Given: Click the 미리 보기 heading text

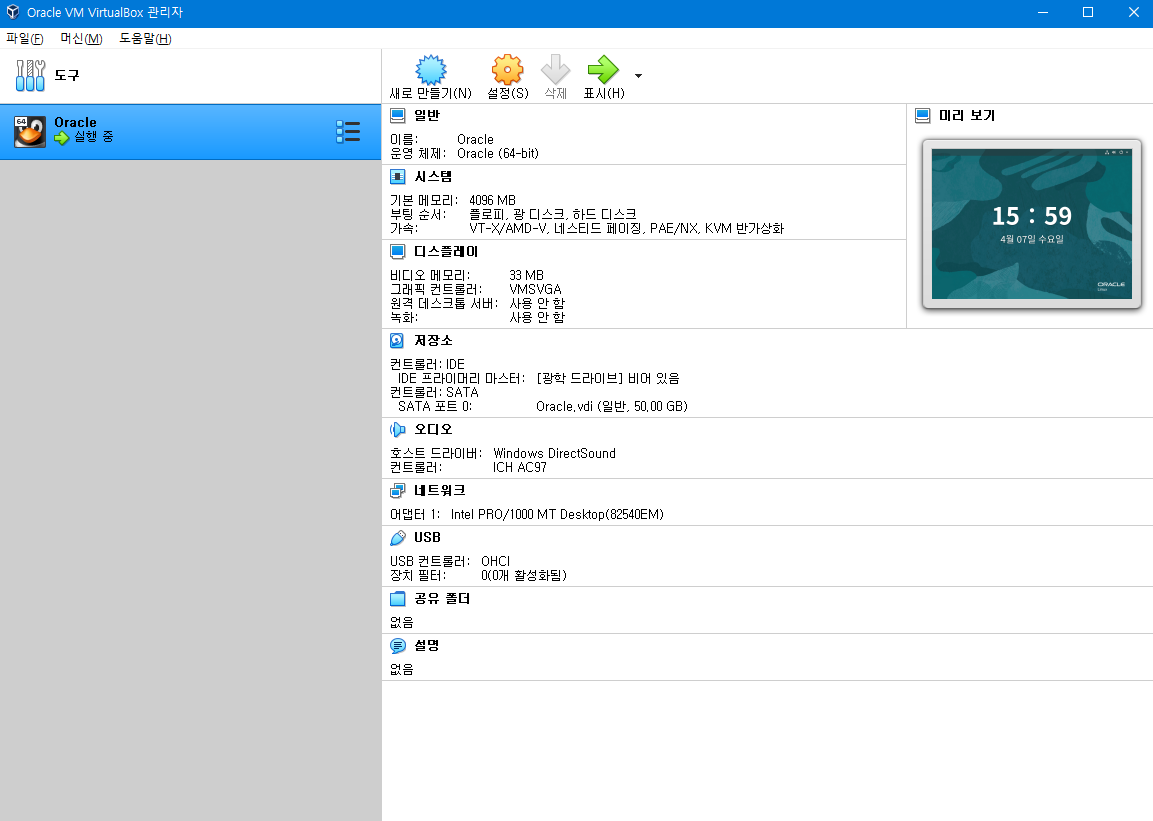Looking at the screenshot, I should (x=967, y=115).
